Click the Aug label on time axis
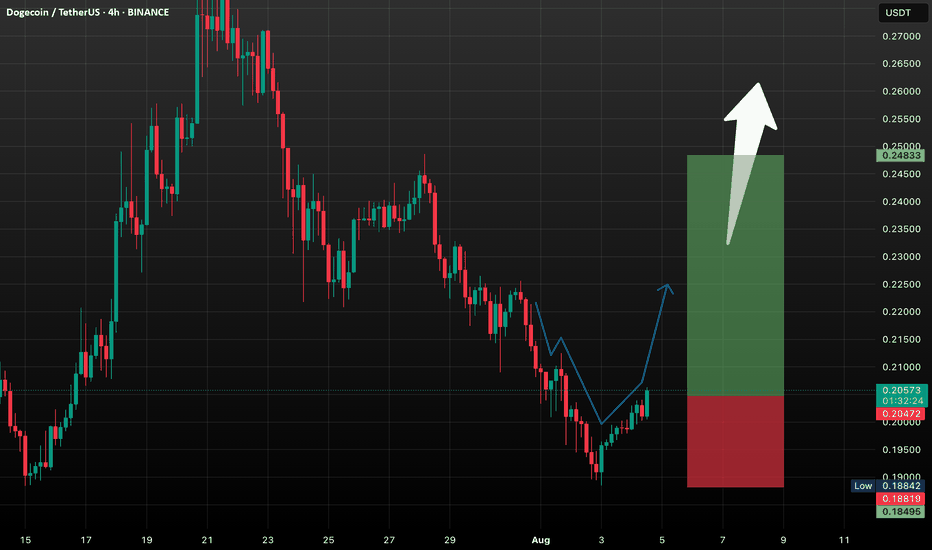The width and height of the screenshot is (932, 550). [x=540, y=540]
